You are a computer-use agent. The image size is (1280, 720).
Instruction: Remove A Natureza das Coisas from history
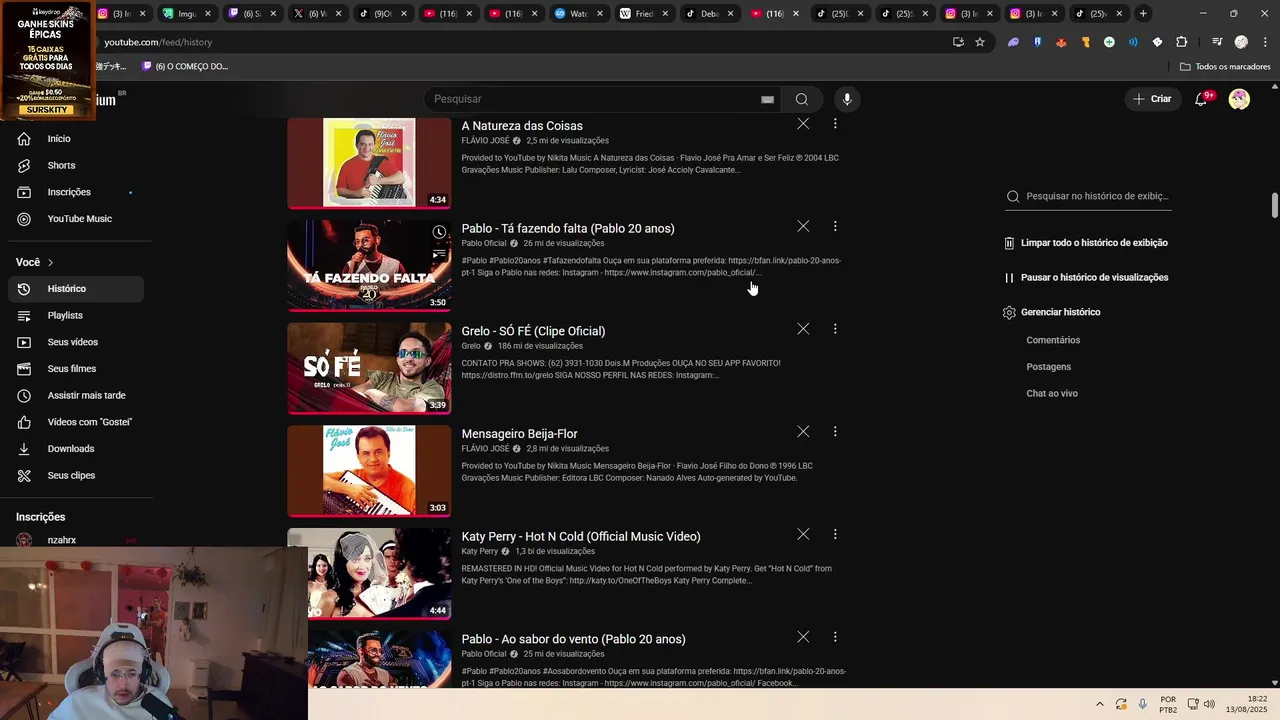[803, 124]
